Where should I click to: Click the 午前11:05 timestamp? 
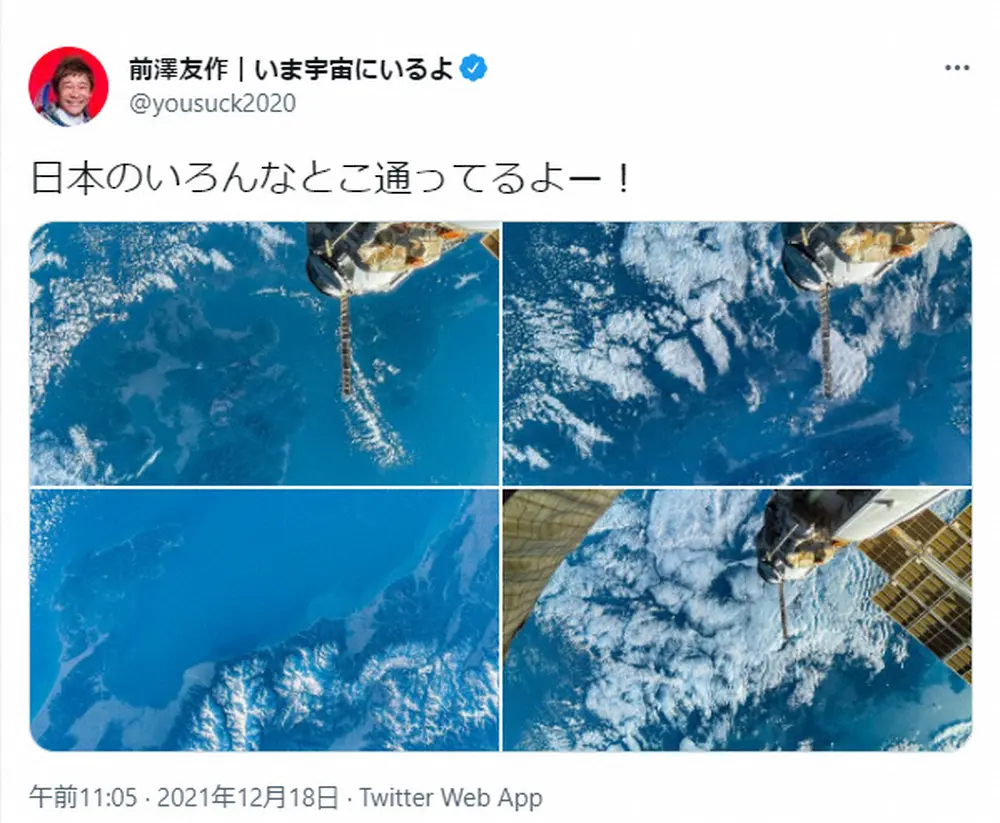pos(83,797)
